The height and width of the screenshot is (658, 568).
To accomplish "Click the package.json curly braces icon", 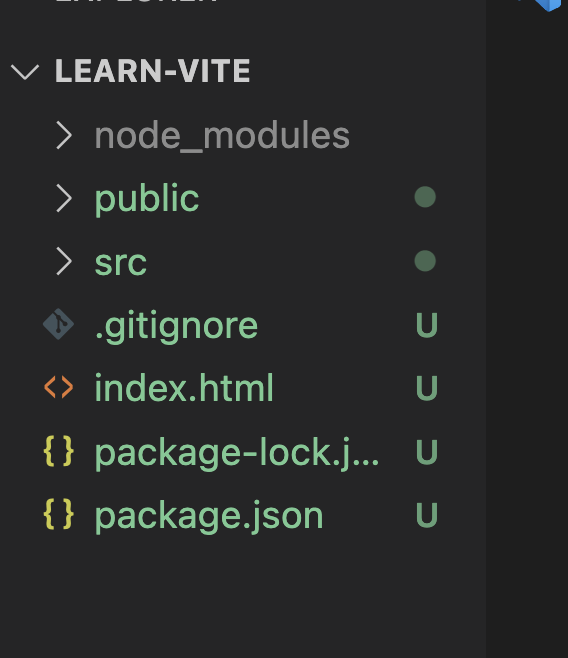I will tap(59, 514).
